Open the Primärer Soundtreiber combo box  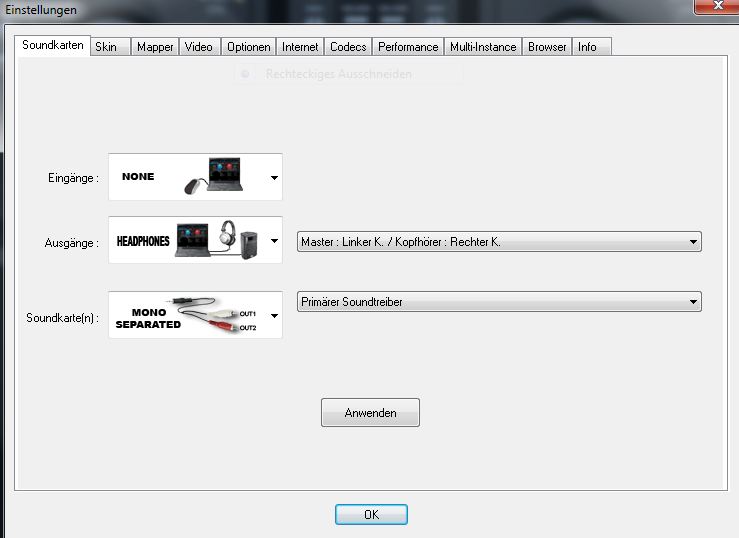[499, 302]
